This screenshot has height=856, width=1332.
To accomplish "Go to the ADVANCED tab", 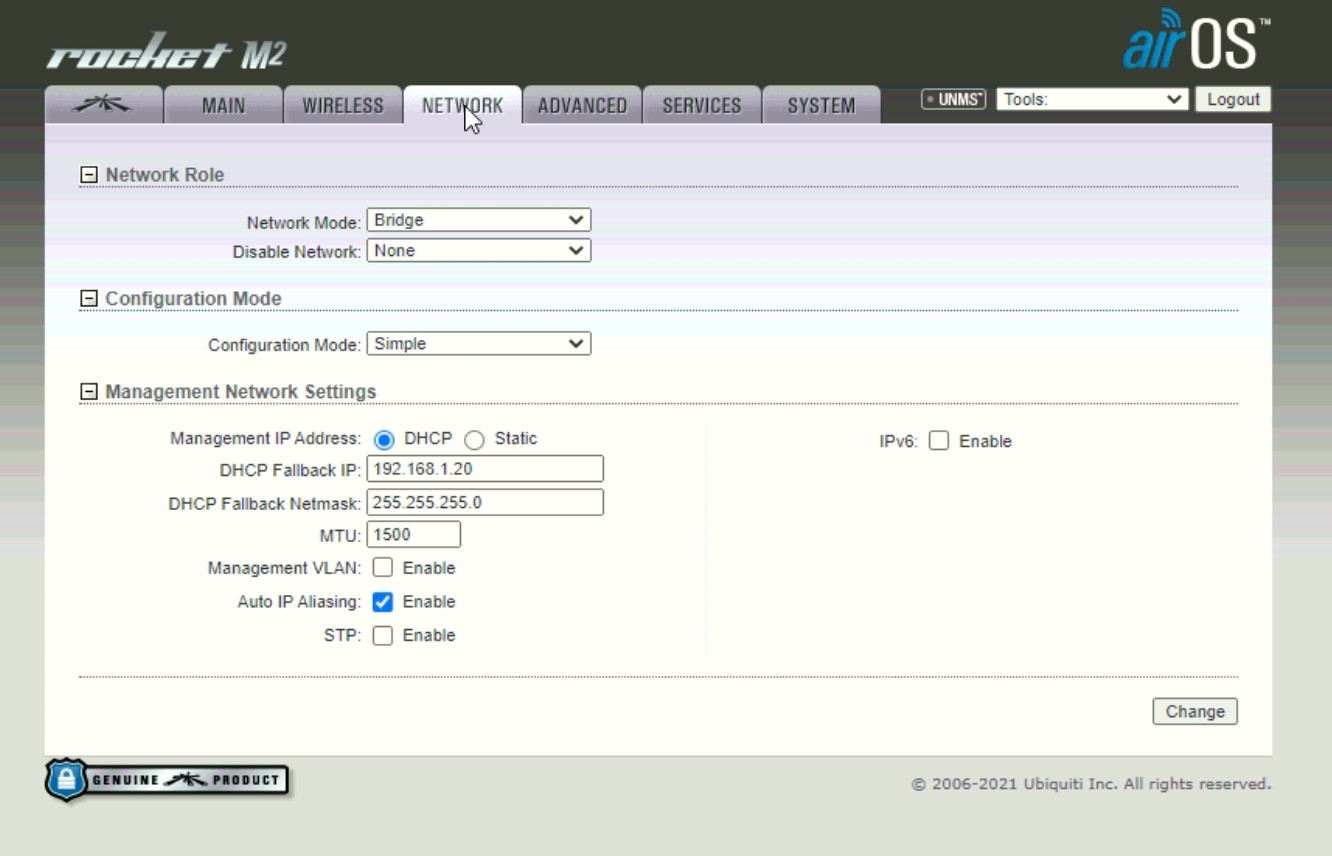I will (x=582, y=105).
